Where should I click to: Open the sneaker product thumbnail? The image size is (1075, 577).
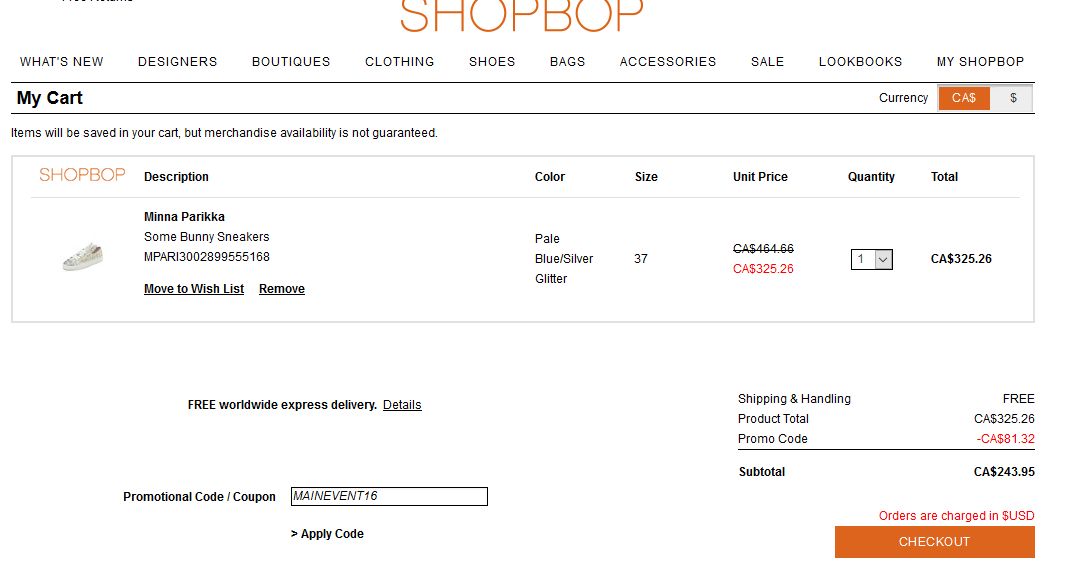(x=83, y=256)
